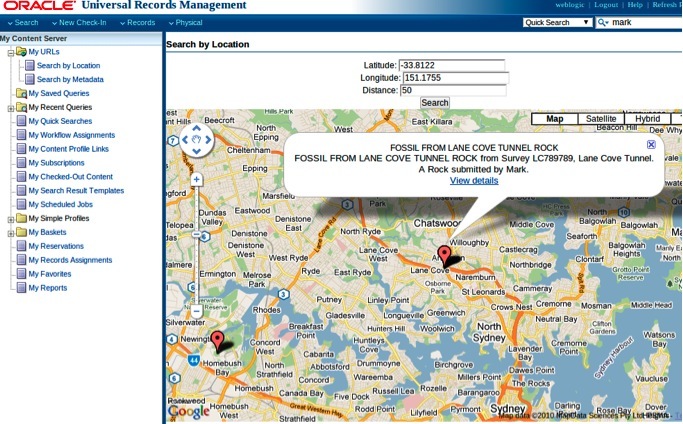Click the map zoom-in plus button
This screenshot has width=683, height=424.
pos(197,180)
